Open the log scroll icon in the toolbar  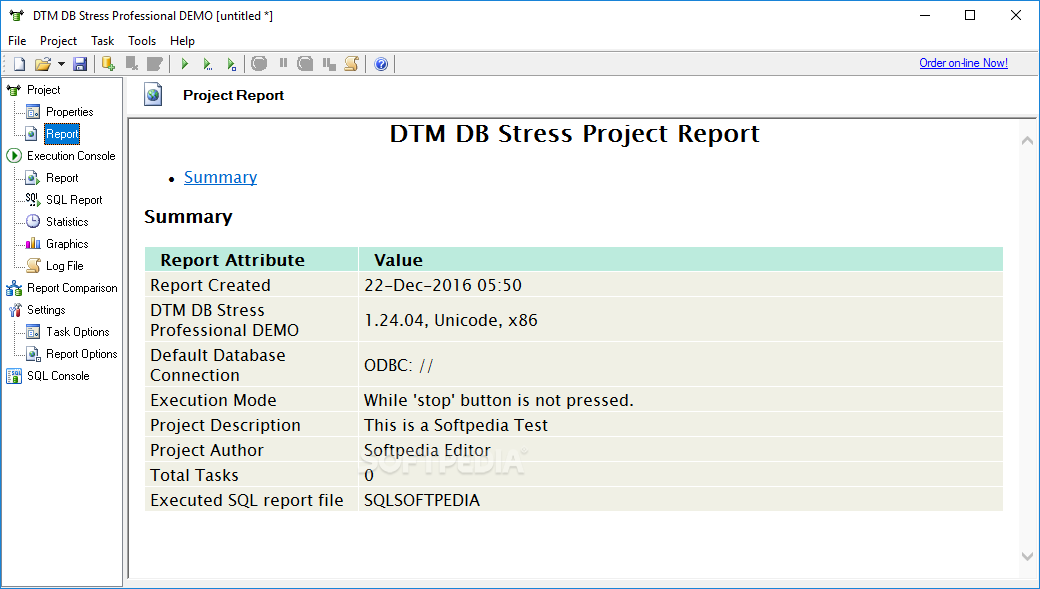pyautogui.click(x=352, y=64)
